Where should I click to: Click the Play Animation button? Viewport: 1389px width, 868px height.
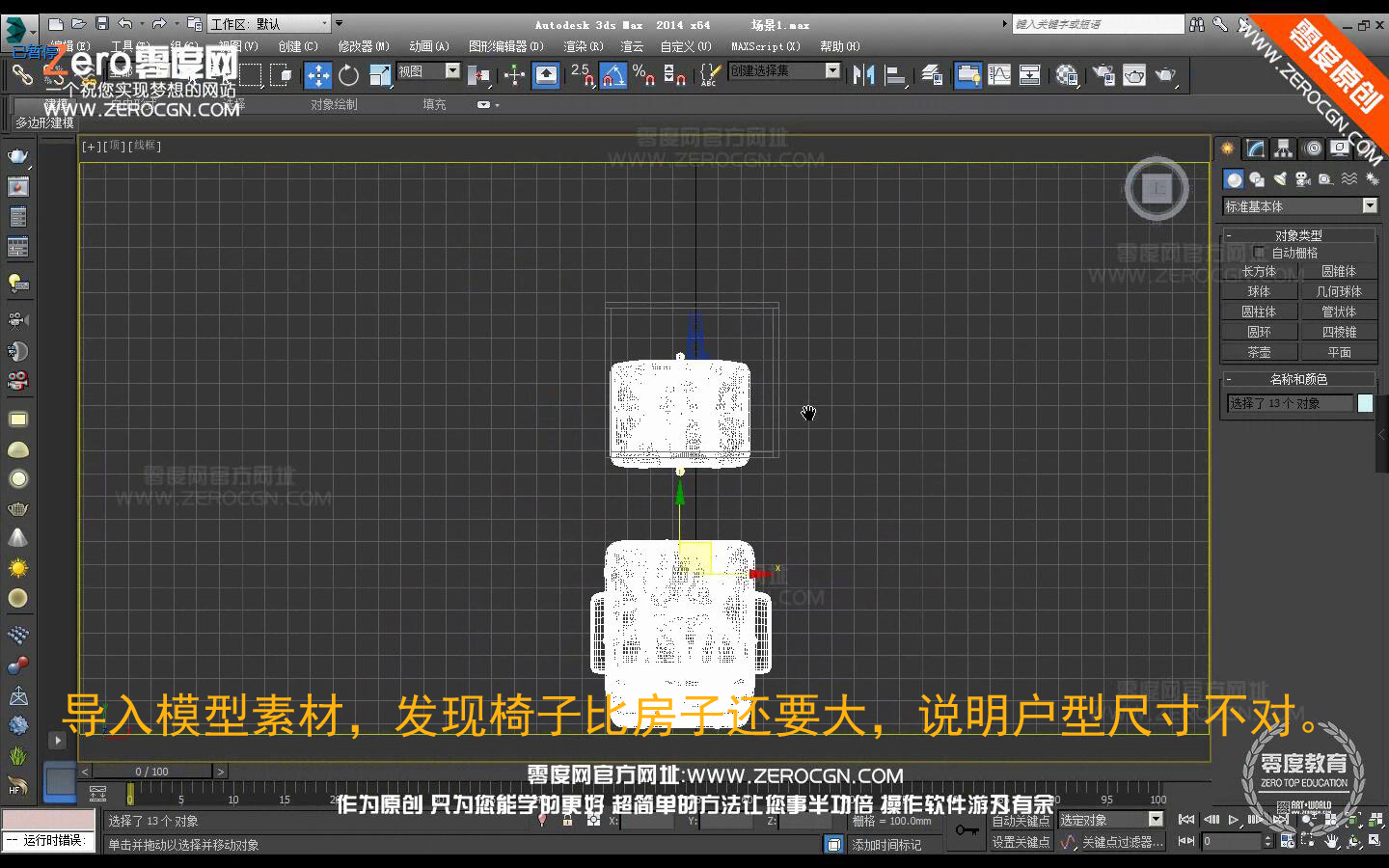pos(1233,820)
